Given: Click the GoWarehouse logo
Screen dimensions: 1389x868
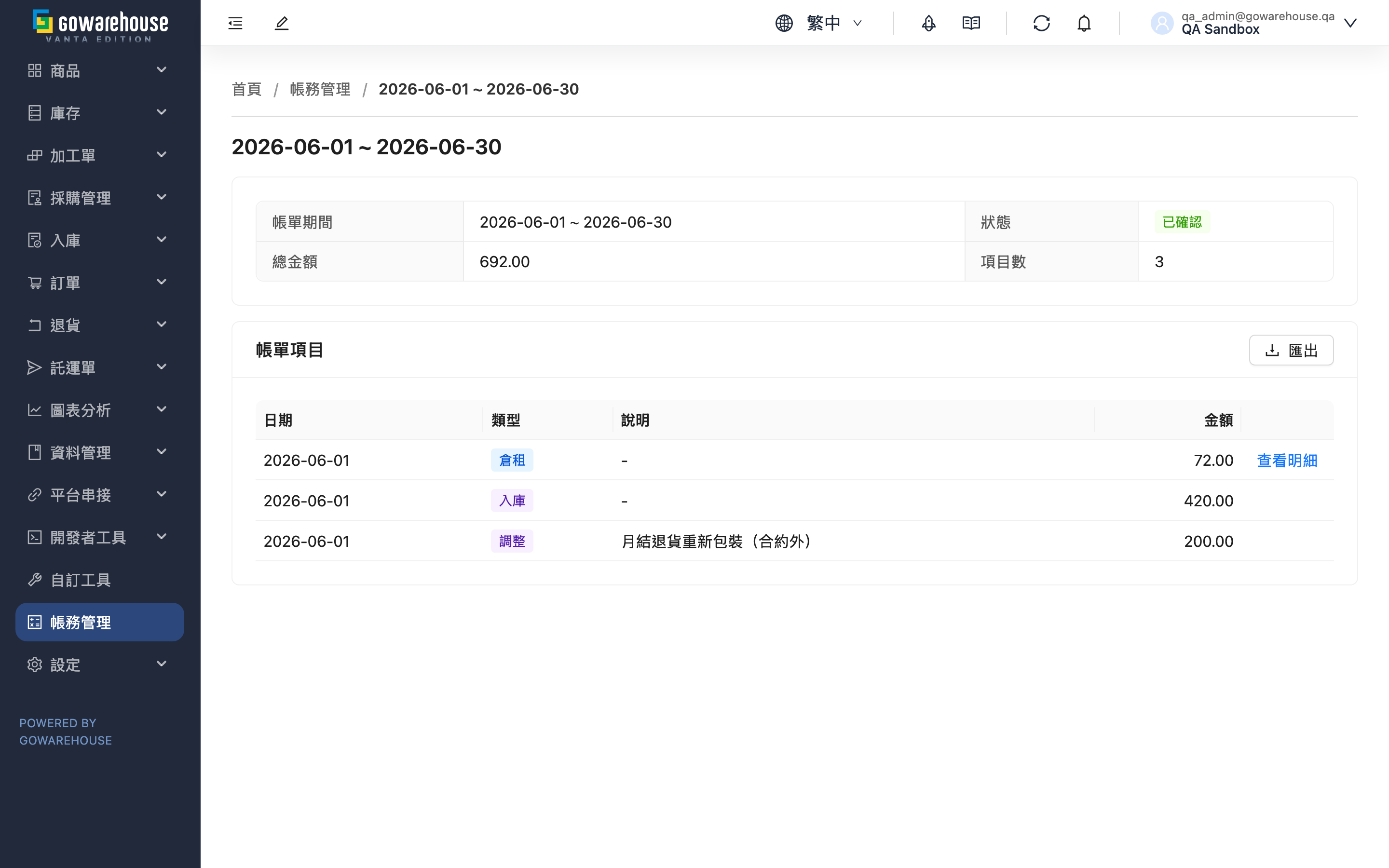Looking at the screenshot, I should [x=100, y=25].
